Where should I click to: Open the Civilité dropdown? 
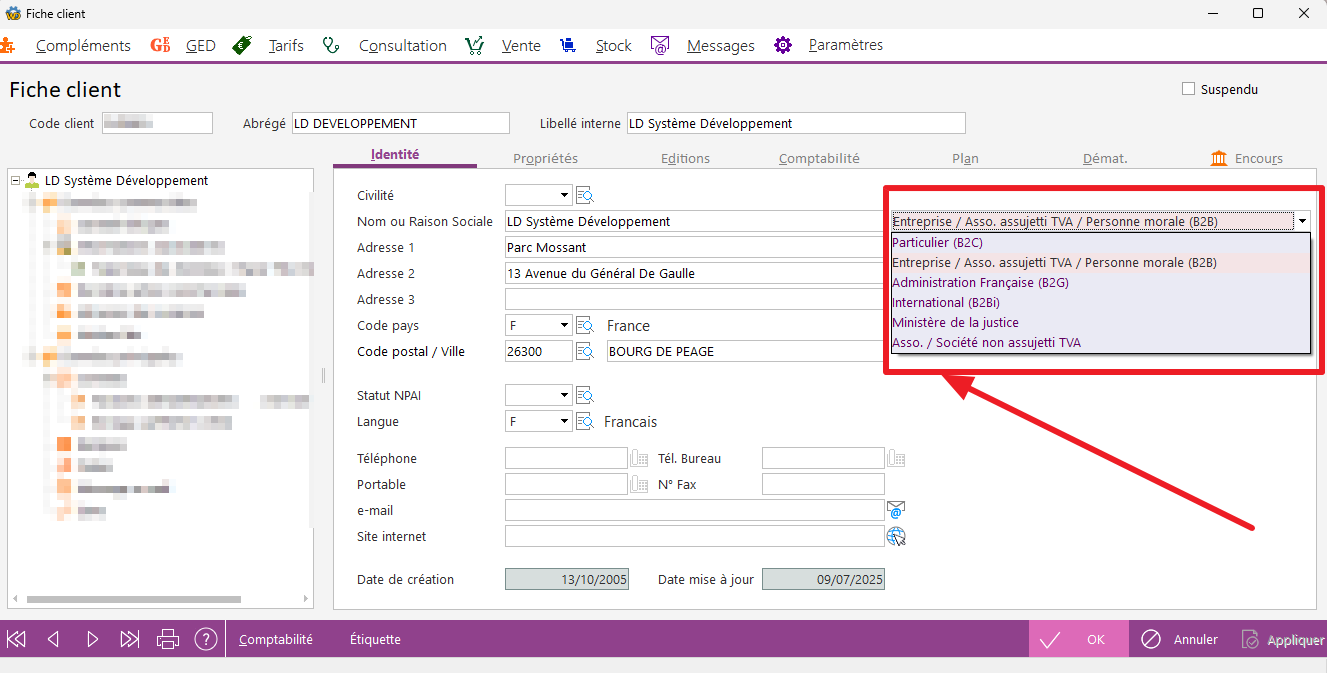tap(564, 196)
